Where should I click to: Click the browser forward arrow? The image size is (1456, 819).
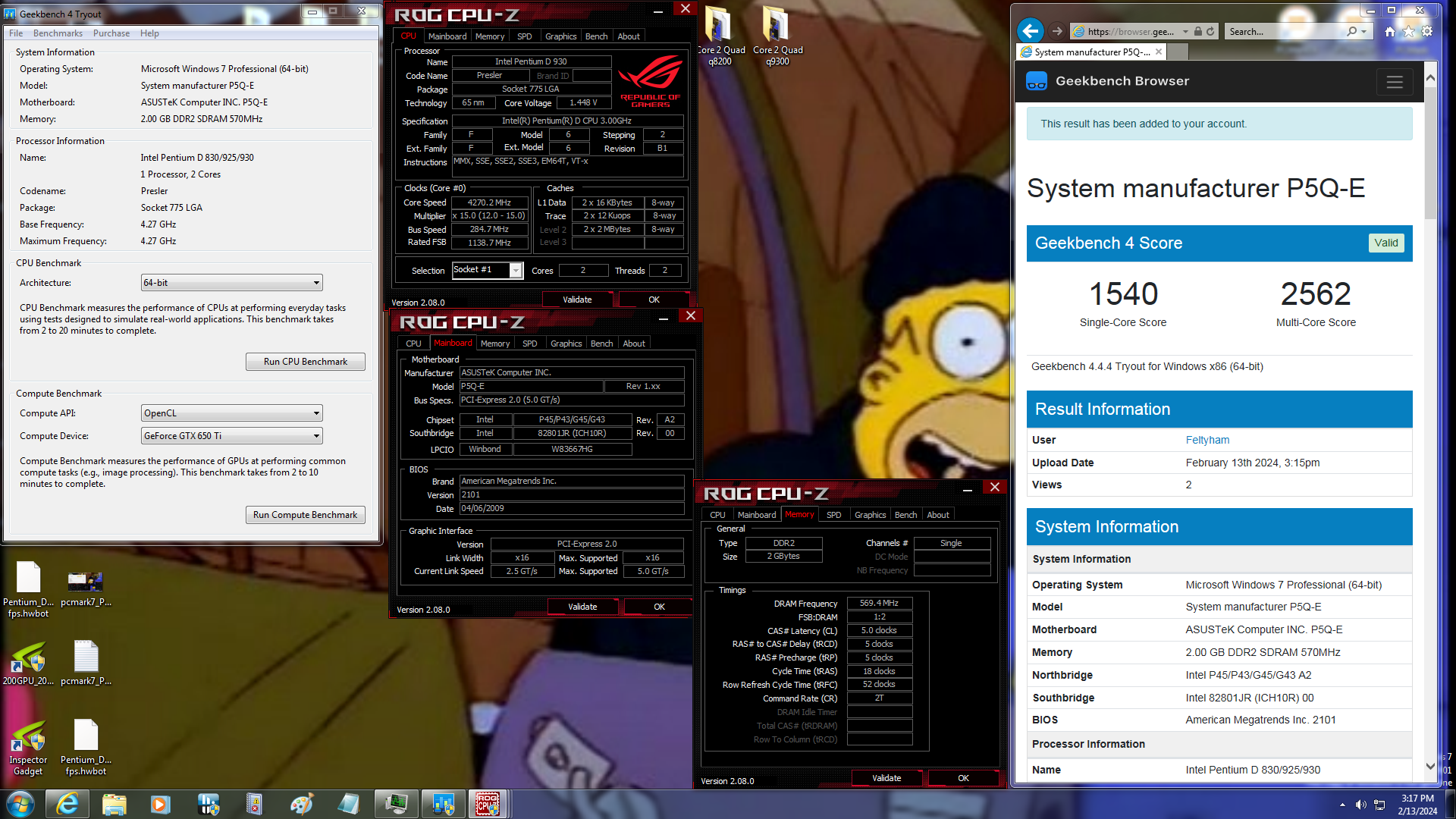point(1057,31)
